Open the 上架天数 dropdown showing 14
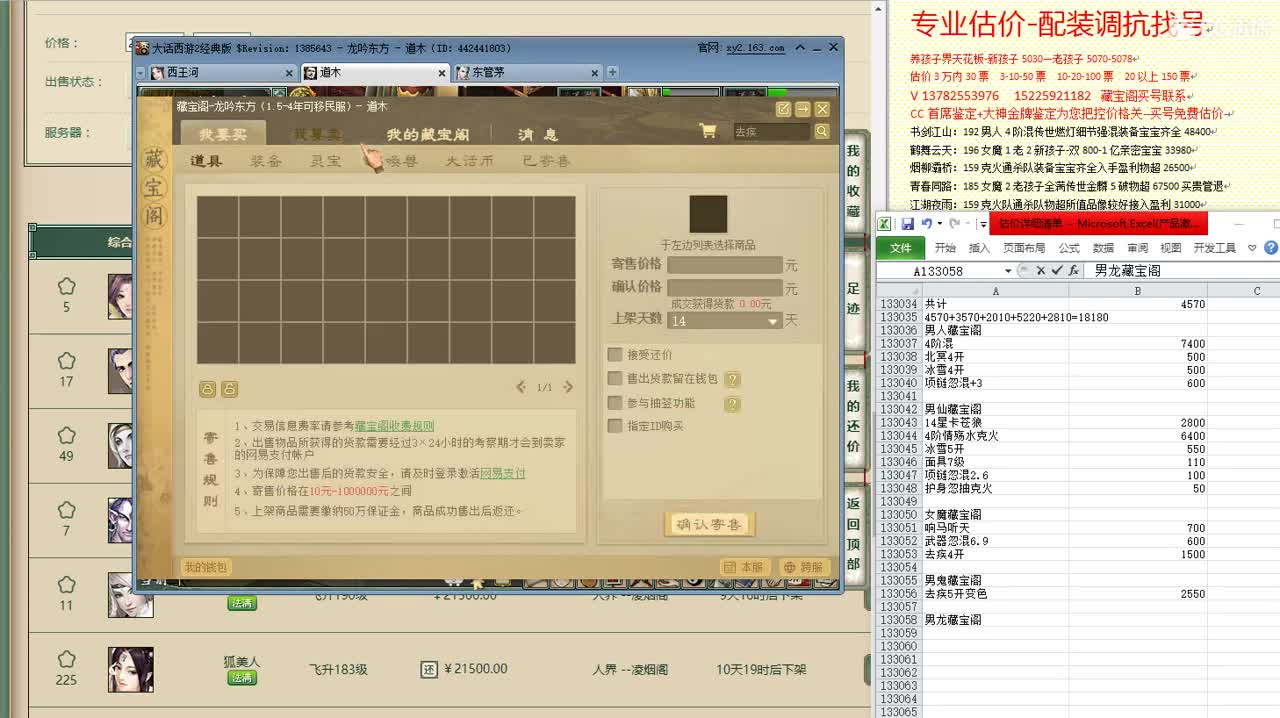The width and height of the screenshot is (1280, 718). point(725,321)
